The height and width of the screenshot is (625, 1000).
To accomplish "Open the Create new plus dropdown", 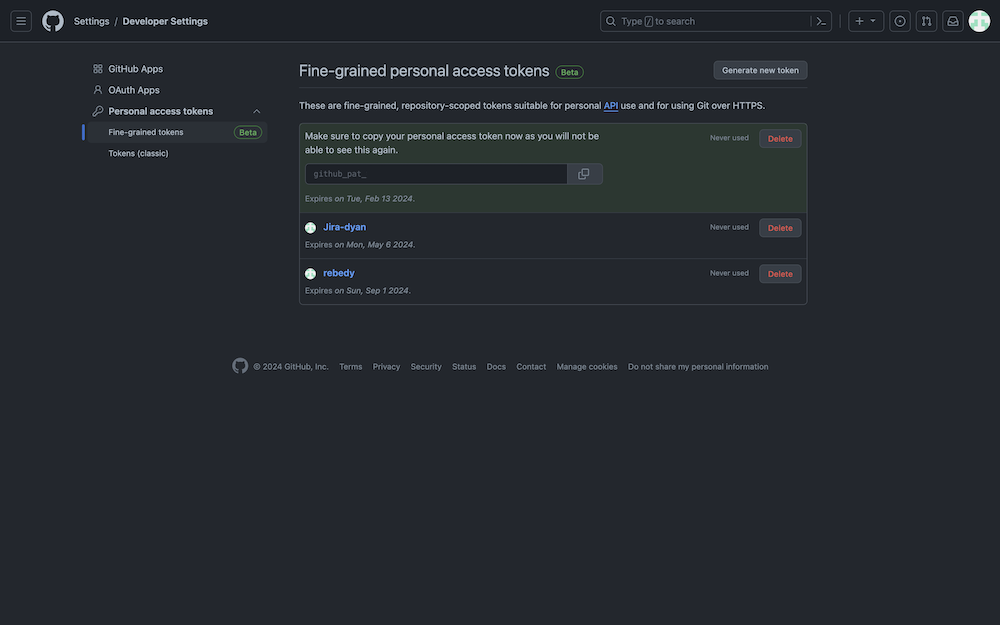I will 865,21.
